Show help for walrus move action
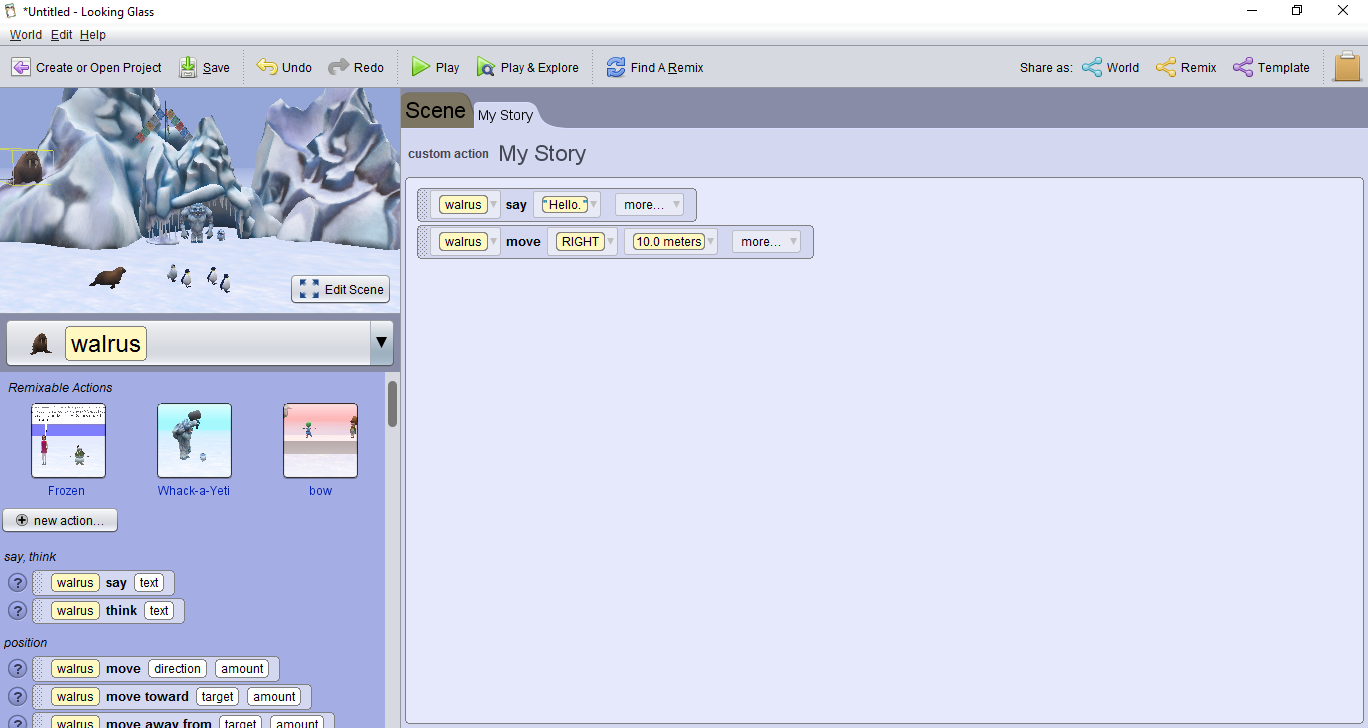This screenshot has height=728, width=1368. [17, 669]
